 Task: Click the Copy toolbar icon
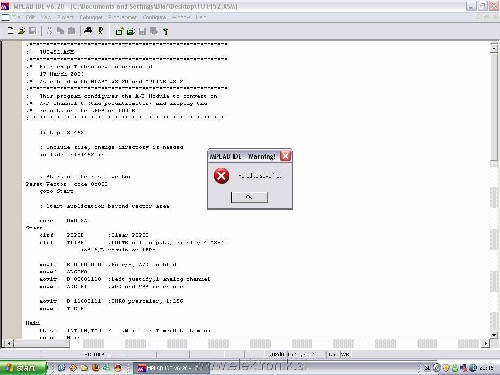point(60,31)
